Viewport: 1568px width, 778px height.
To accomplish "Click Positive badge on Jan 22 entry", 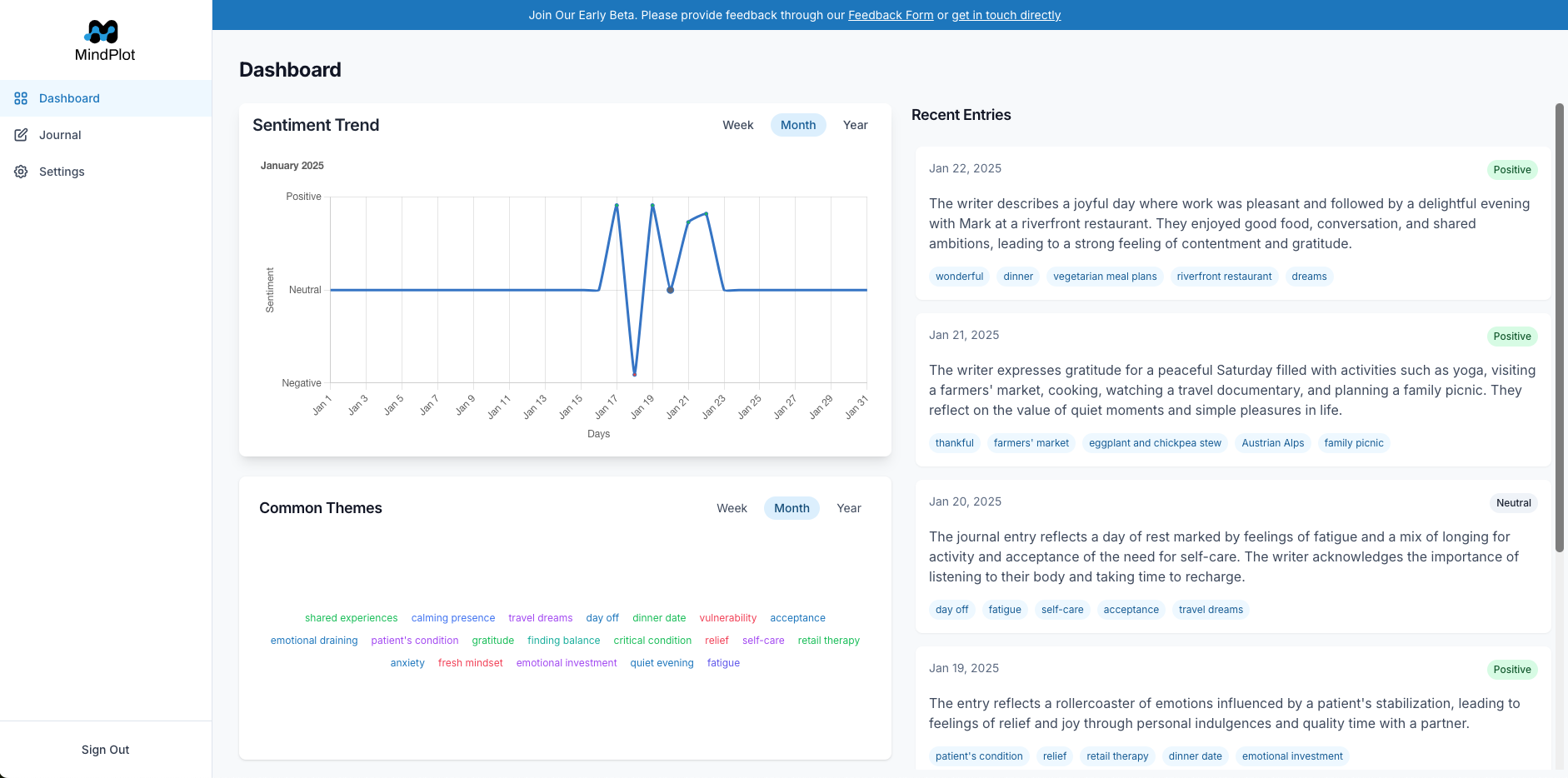I will point(1512,170).
